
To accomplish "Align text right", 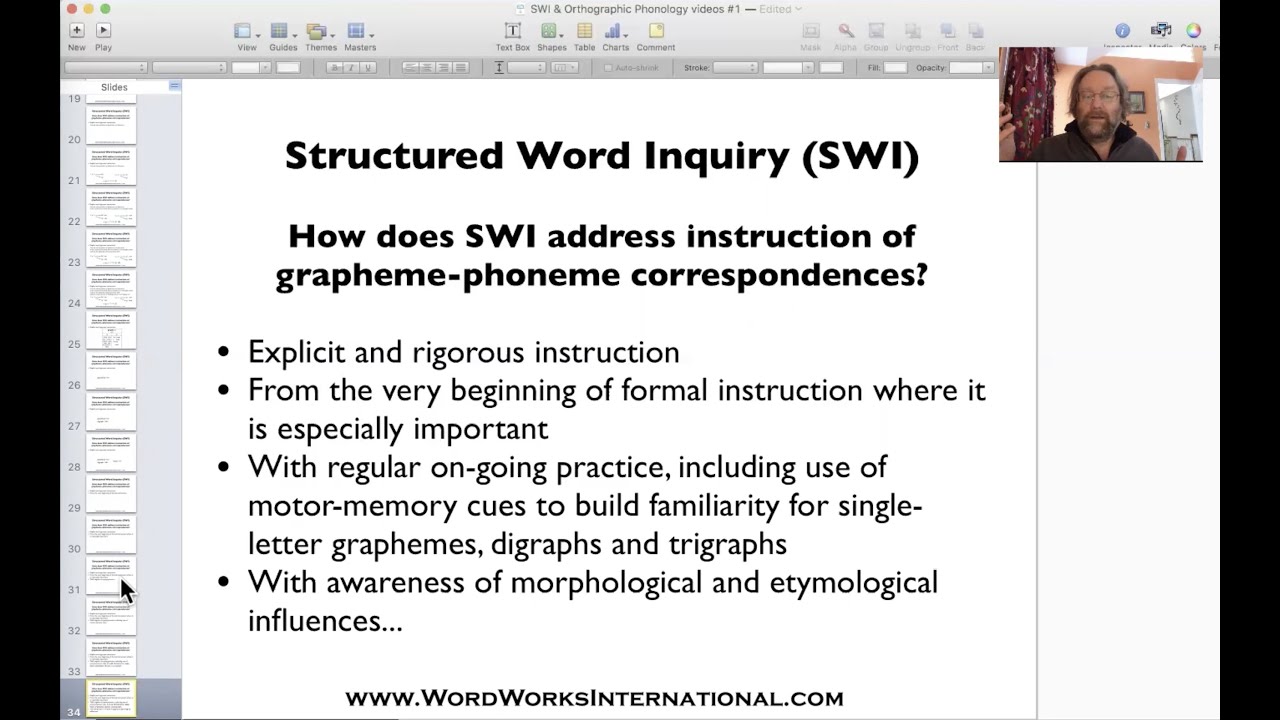I will [x=444, y=68].
